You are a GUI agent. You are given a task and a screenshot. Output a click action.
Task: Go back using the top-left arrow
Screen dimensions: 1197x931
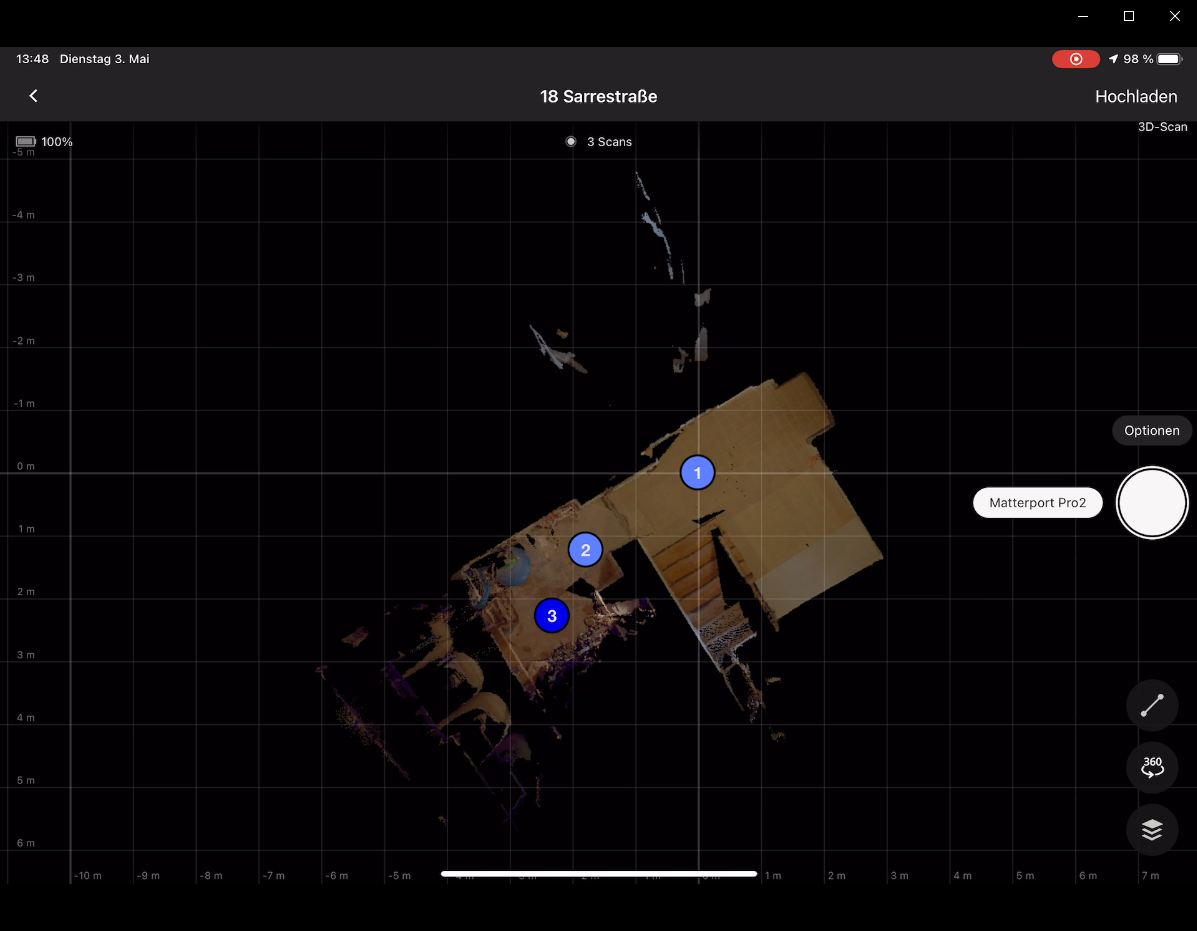tap(33, 96)
